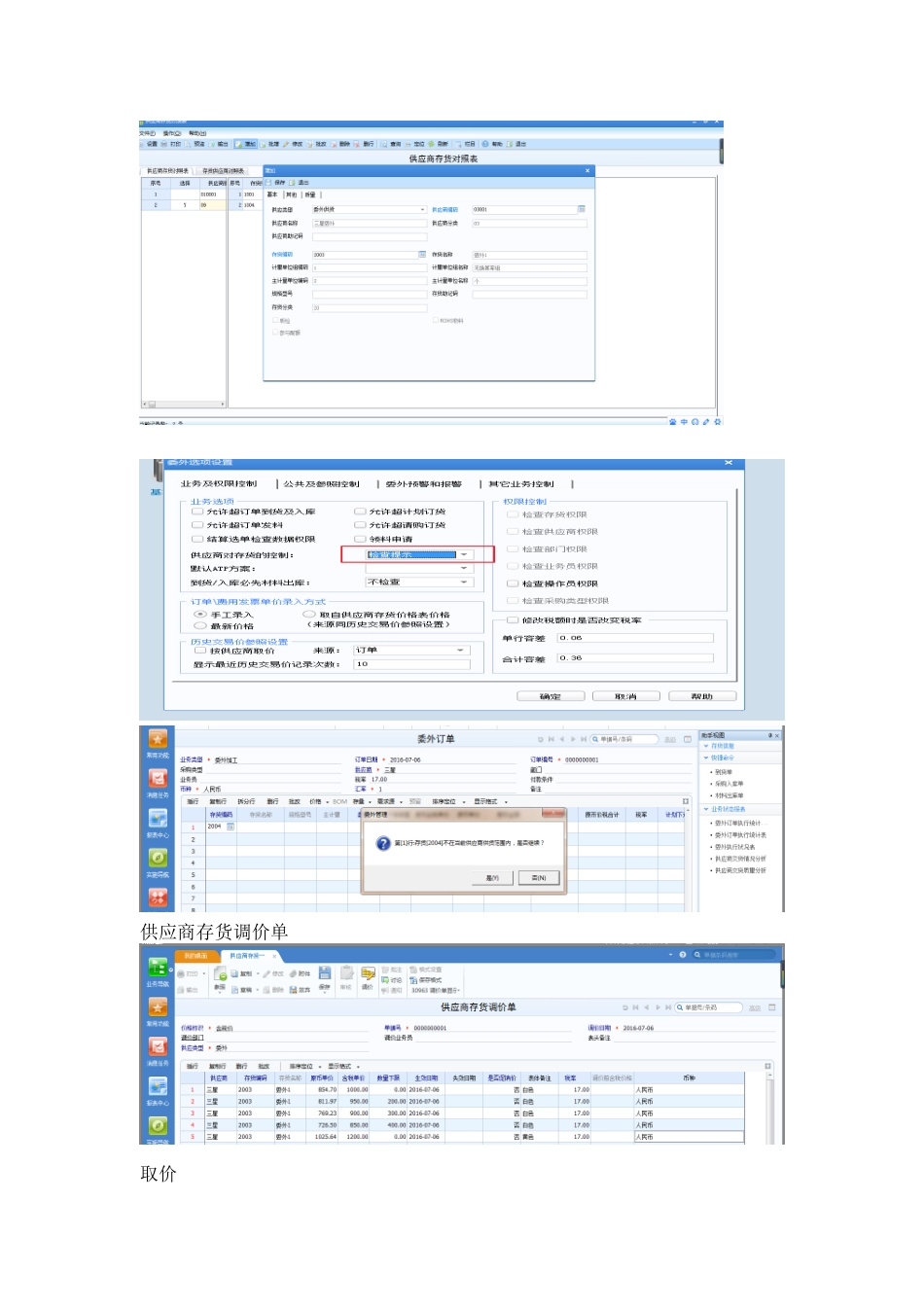
Task: Click 取消 button in 委外选项设置 dialog
Action: coord(626,696)
